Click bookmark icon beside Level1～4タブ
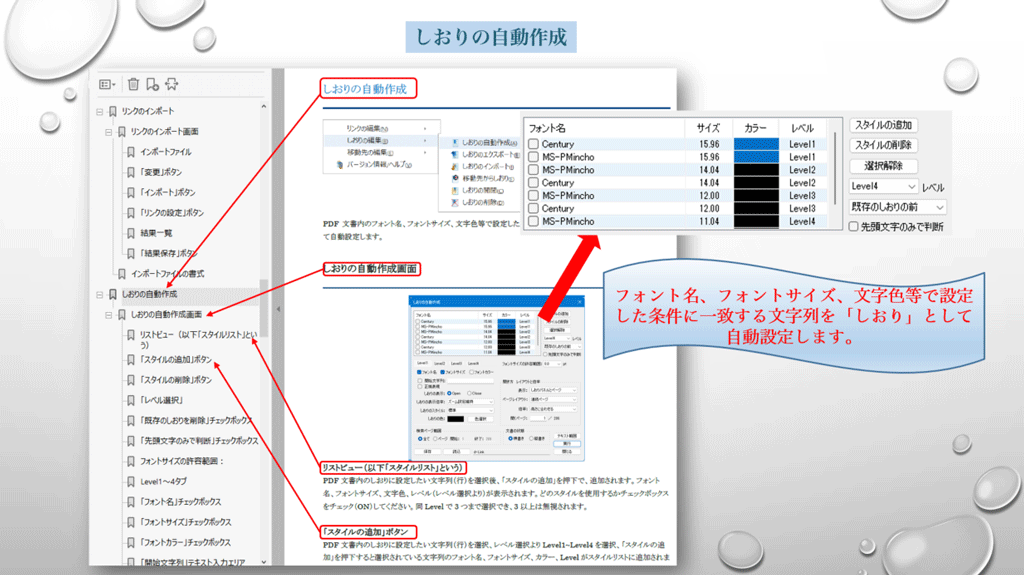Viewport: 1024px width, 575px height. click(x=130, y=481)
